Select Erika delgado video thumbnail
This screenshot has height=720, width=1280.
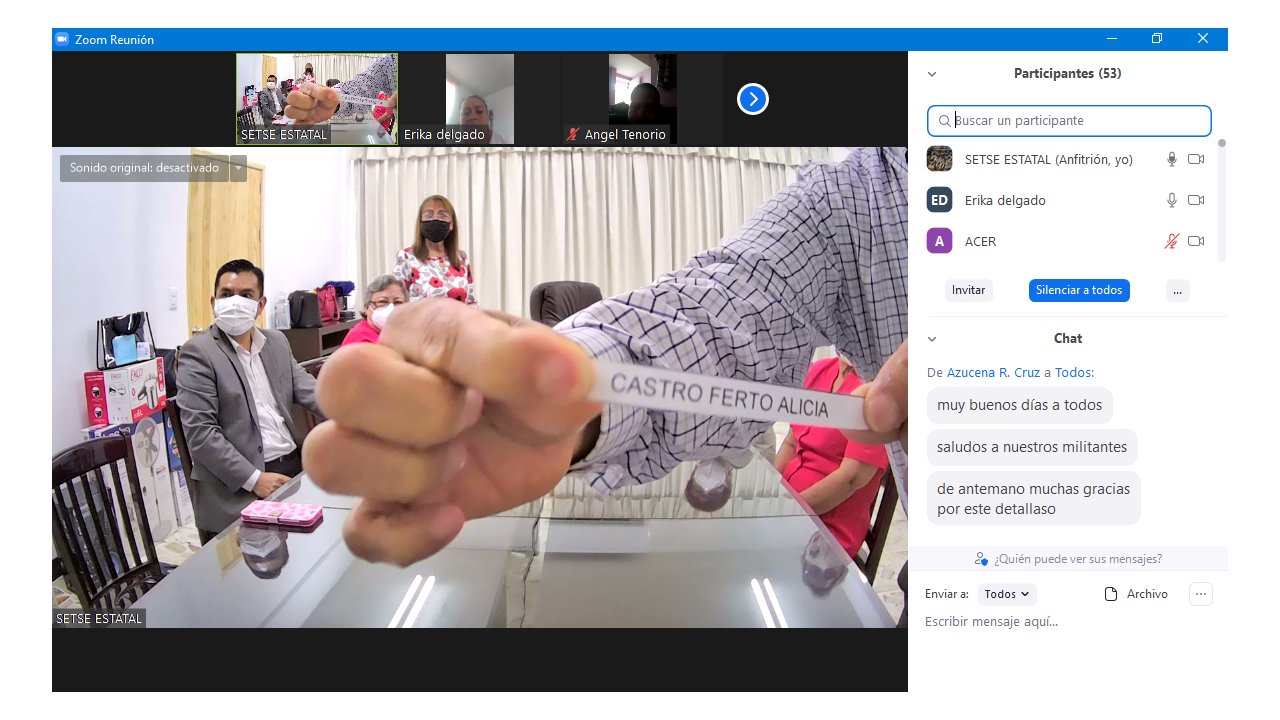click(x=480, y=99)
